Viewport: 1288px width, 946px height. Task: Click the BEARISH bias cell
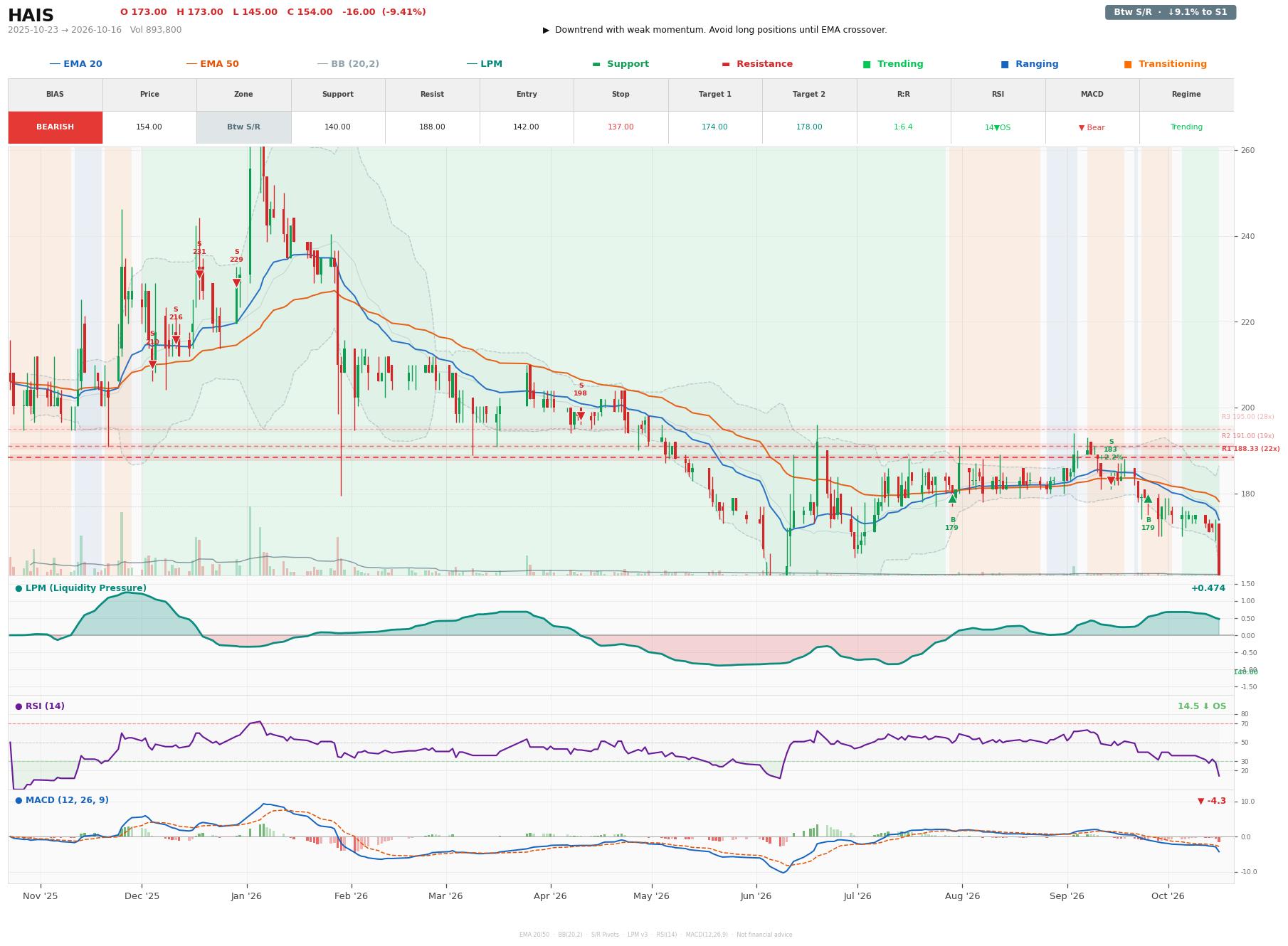(56, 127)
